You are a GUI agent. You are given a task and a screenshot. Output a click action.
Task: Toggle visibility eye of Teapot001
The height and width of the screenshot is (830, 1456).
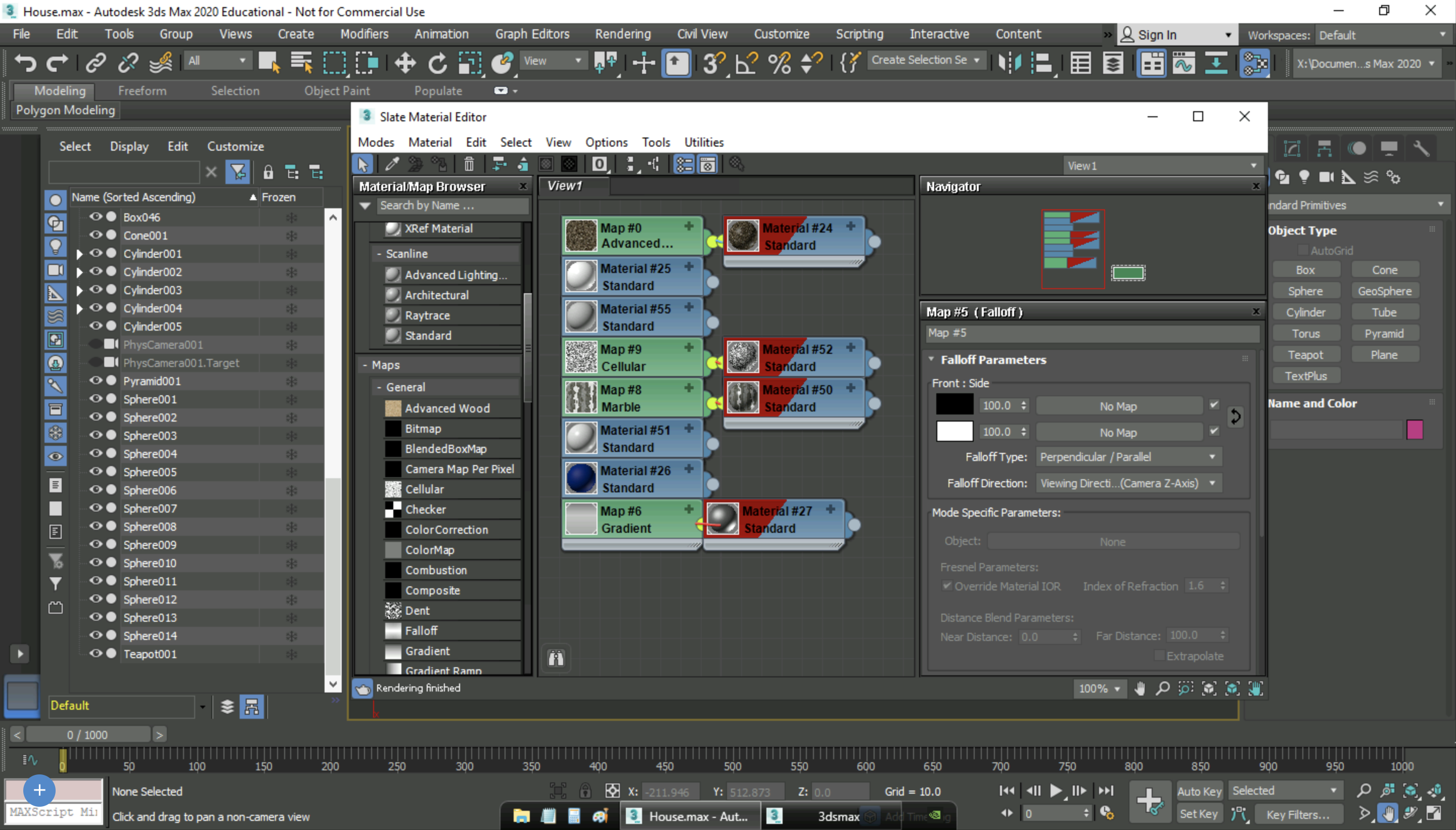[95, 653]
